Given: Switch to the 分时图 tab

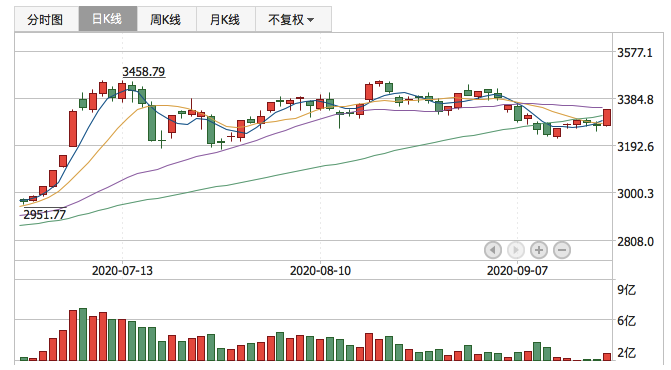Looking at the screenshot, I should (x=46, y=19).
